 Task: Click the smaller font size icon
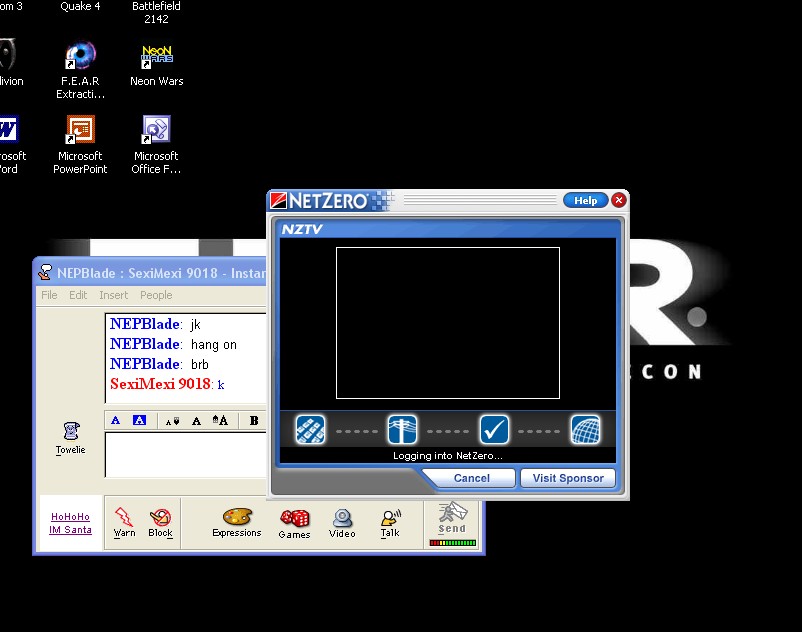(x=172, y=421)
